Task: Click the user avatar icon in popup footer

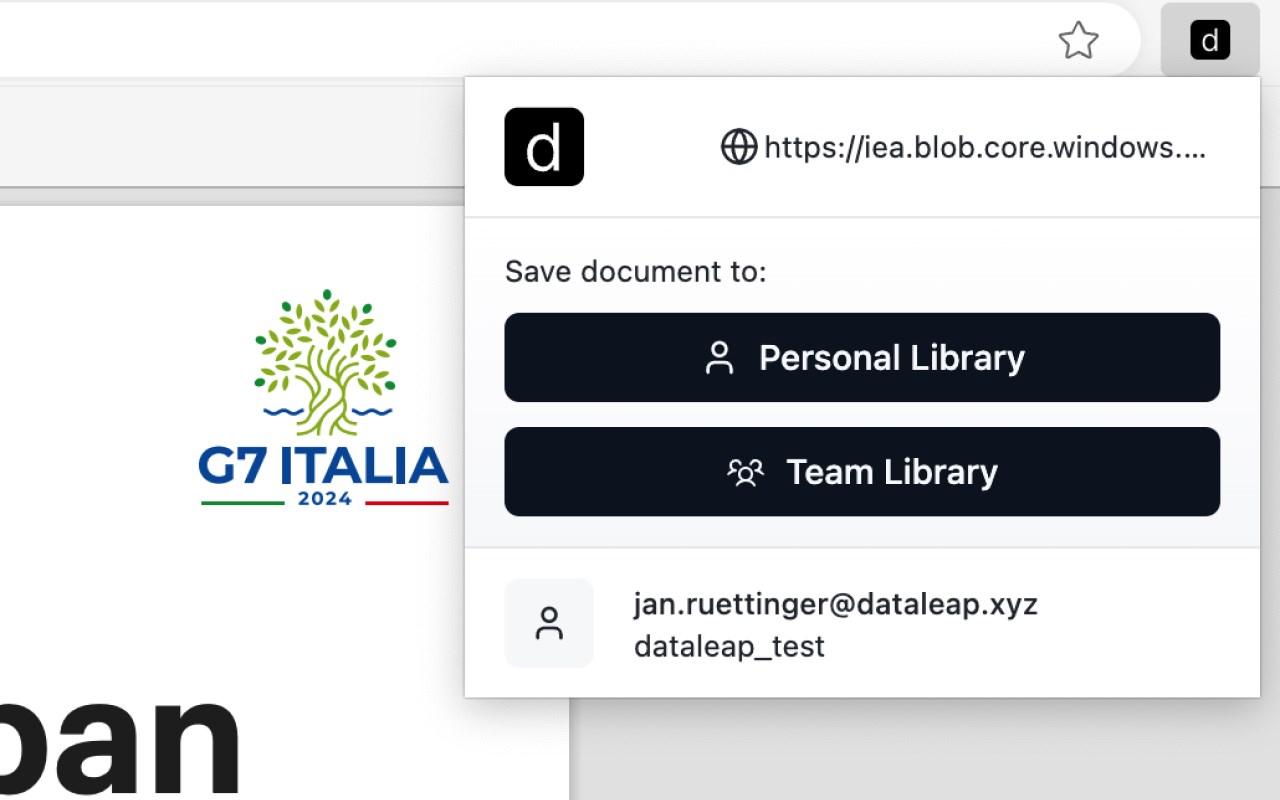Action: (549, 623)
